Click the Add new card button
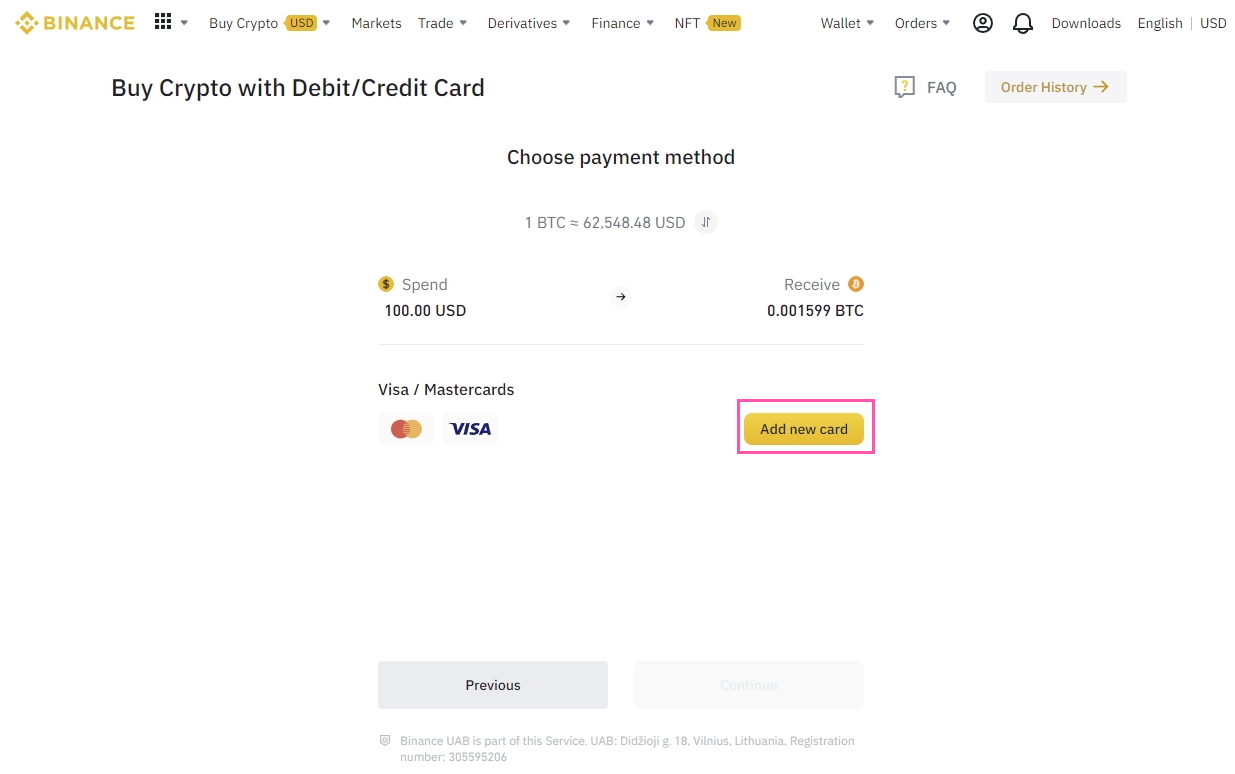Viewport: 1235px width, 774px height. pyautogui.click(x=804, y=429)
